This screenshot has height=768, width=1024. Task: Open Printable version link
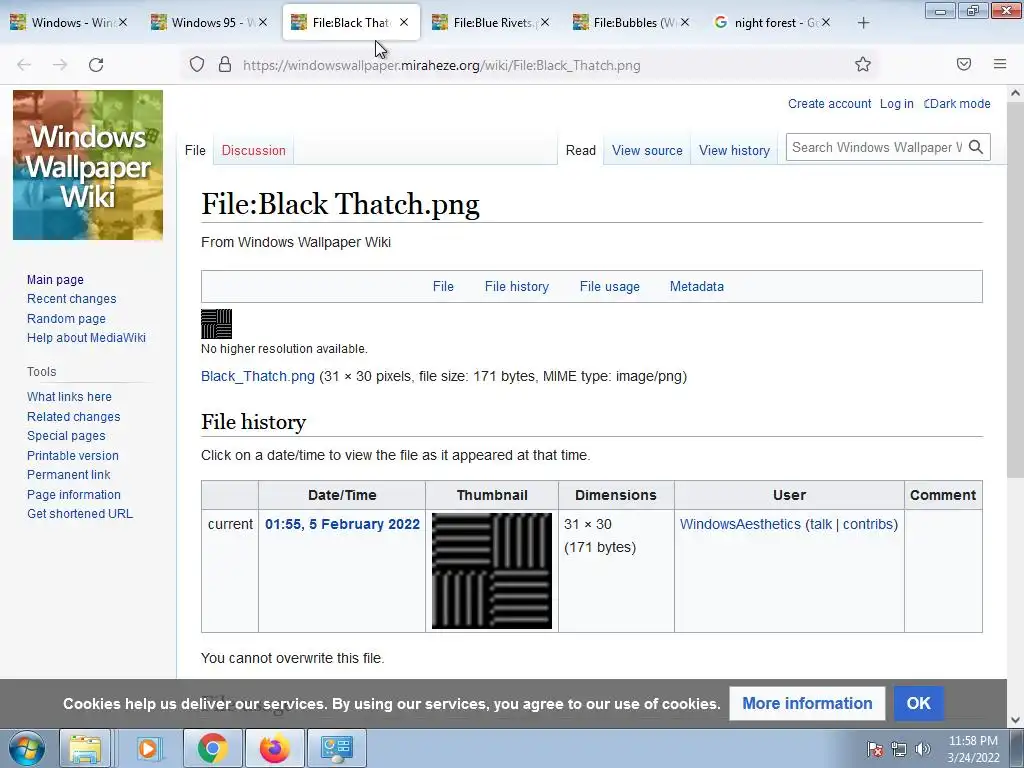pyautogui.click(x=72, y=456)
